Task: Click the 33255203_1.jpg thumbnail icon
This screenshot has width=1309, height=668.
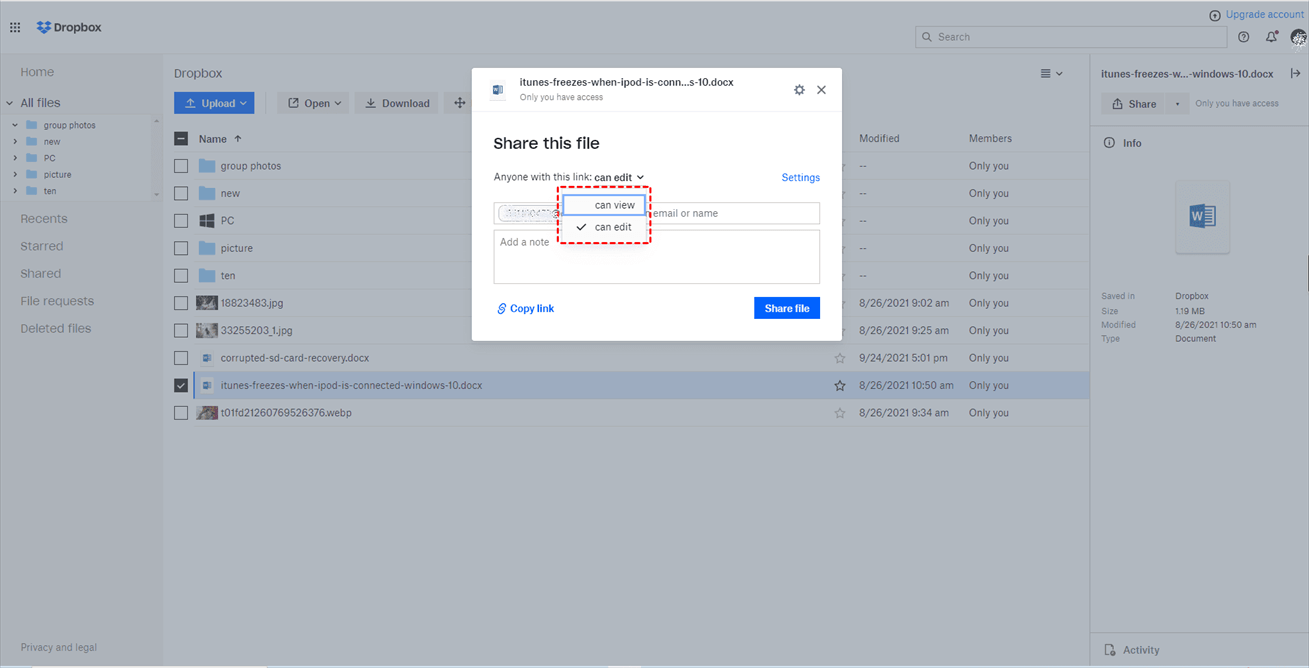Action: click(207, 330)
